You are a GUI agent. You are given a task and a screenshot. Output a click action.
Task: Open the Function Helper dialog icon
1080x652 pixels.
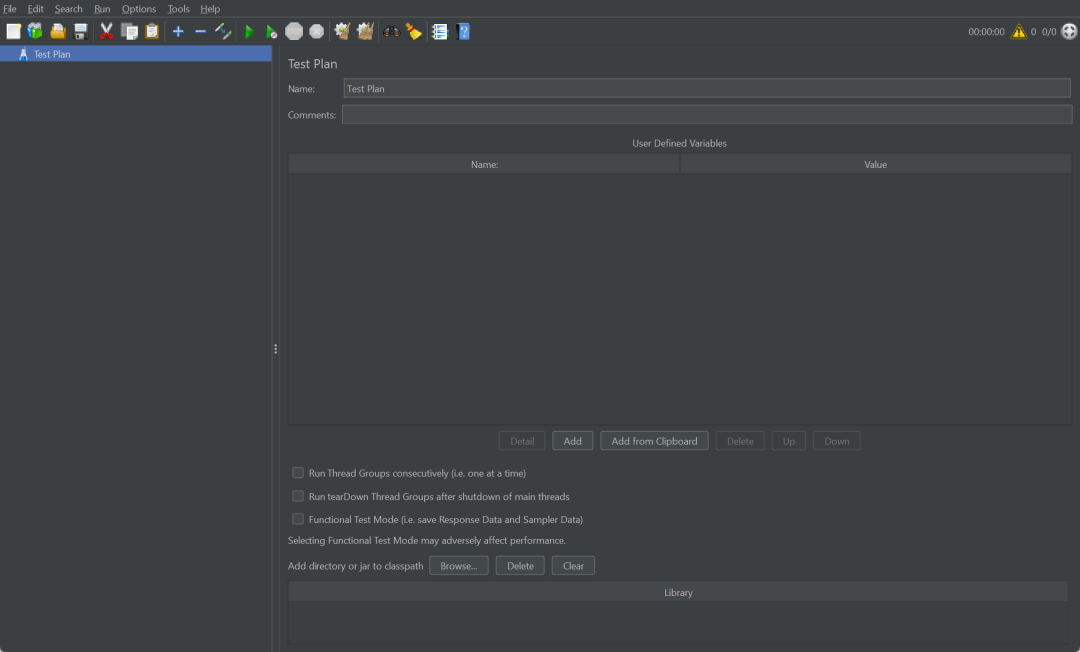(x=439, y=32)
